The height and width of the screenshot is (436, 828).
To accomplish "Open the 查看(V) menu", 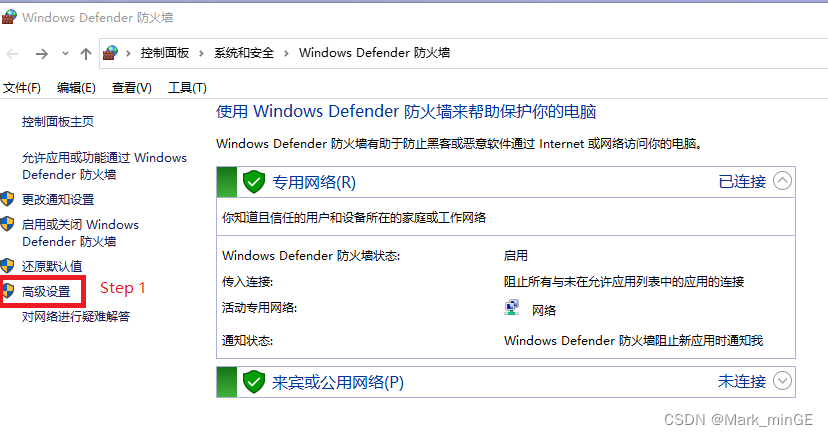I will [131, 88].
